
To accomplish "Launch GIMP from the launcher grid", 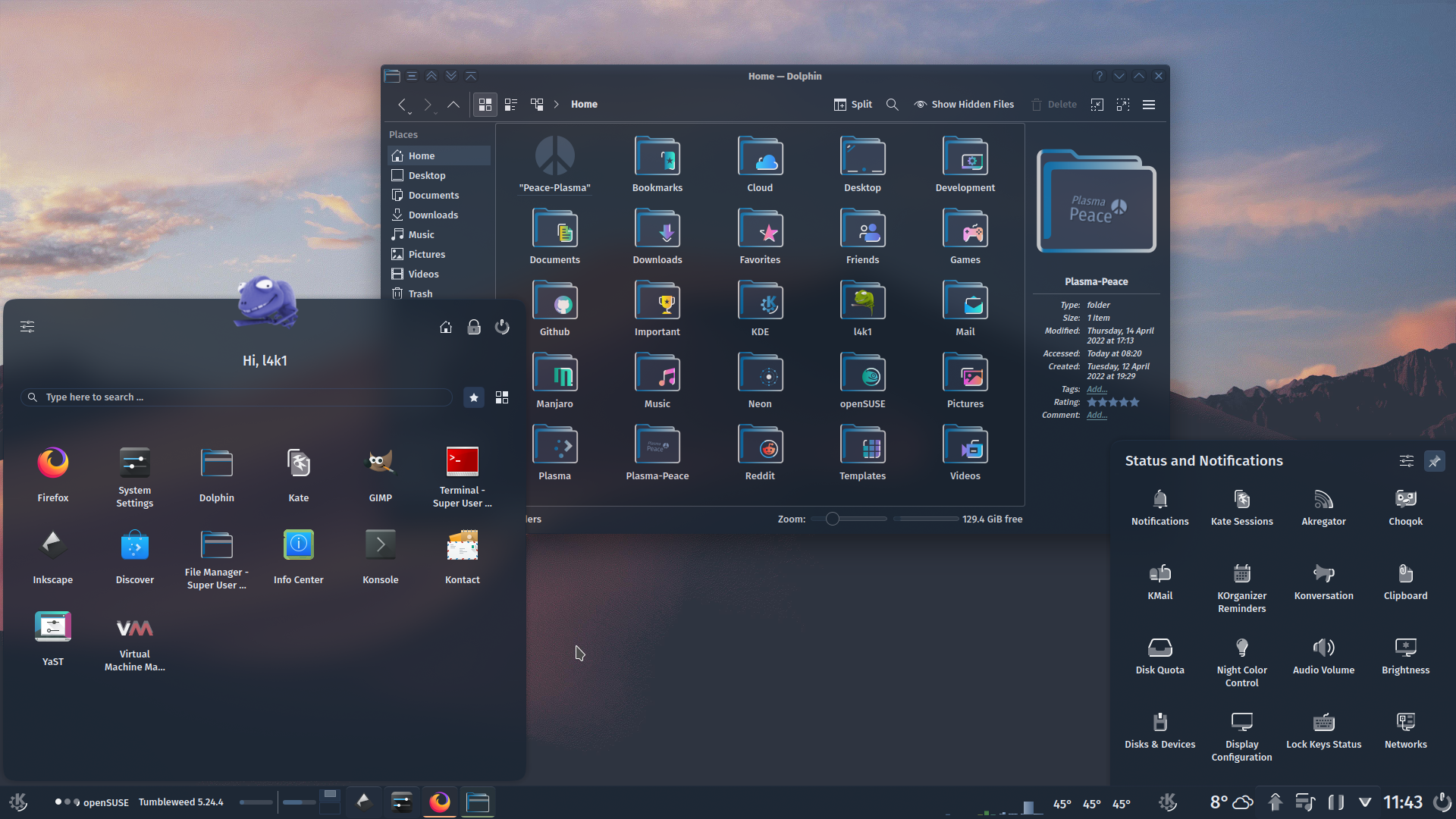I will point(381,474).
